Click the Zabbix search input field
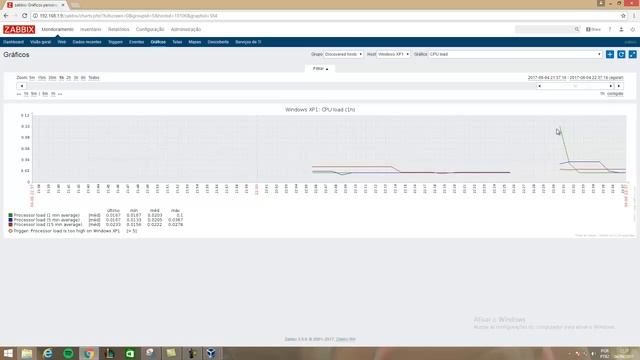Viewport: 640px width, 360px height. 544,29
